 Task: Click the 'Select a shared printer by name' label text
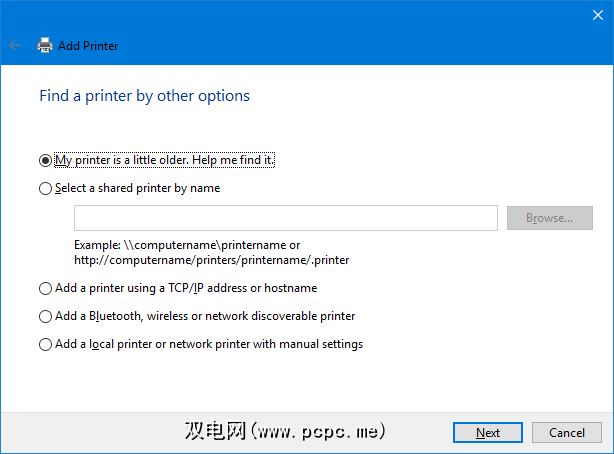click(x=137, y=188)
